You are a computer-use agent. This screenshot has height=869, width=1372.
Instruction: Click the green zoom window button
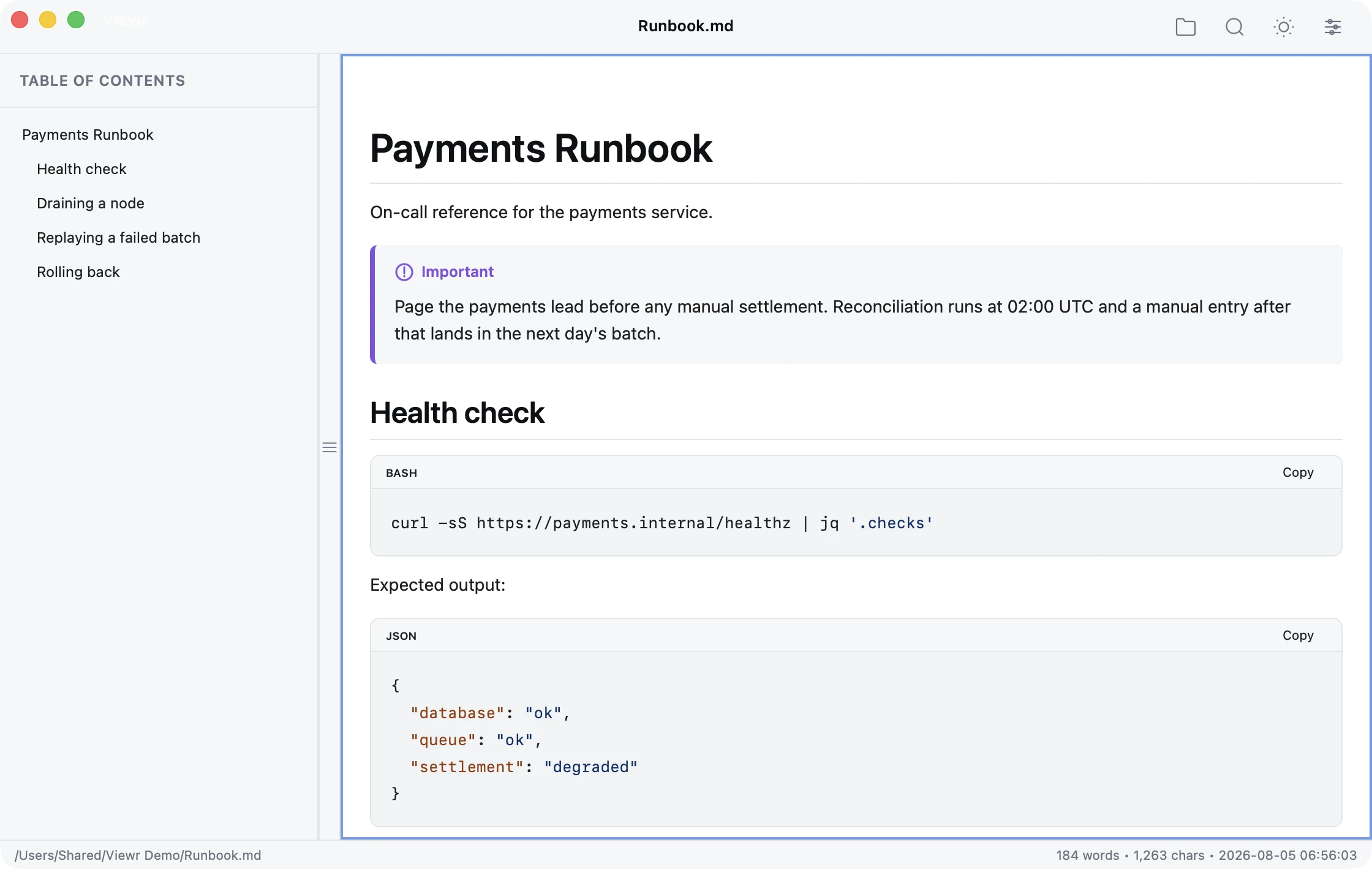[x=76, y=20]
